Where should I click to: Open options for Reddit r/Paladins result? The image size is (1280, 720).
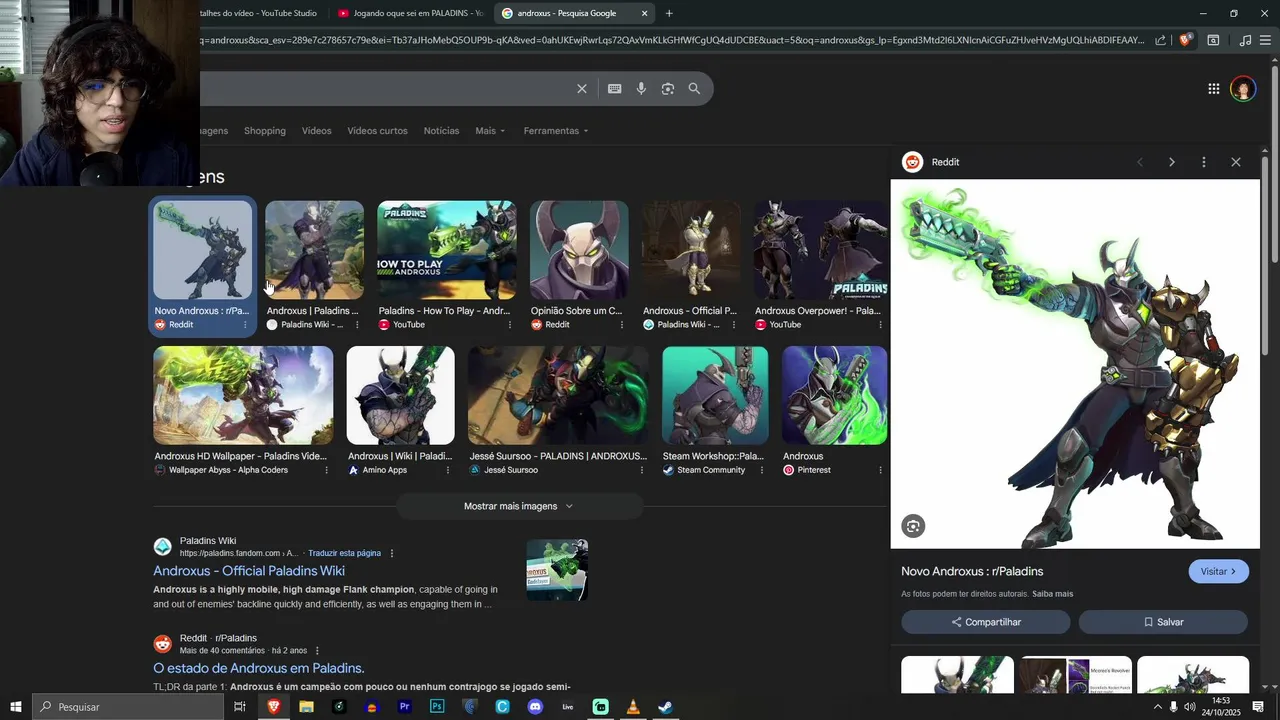pyautogui.click(x=317, y=651)
